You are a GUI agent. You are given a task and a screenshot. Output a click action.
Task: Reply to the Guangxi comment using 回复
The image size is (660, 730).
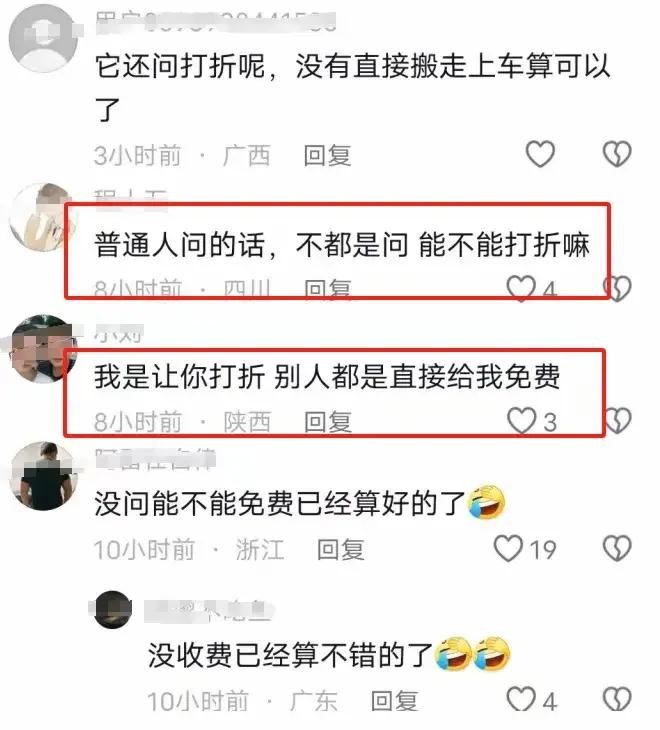pyautogui.click(x=327, y=155)
